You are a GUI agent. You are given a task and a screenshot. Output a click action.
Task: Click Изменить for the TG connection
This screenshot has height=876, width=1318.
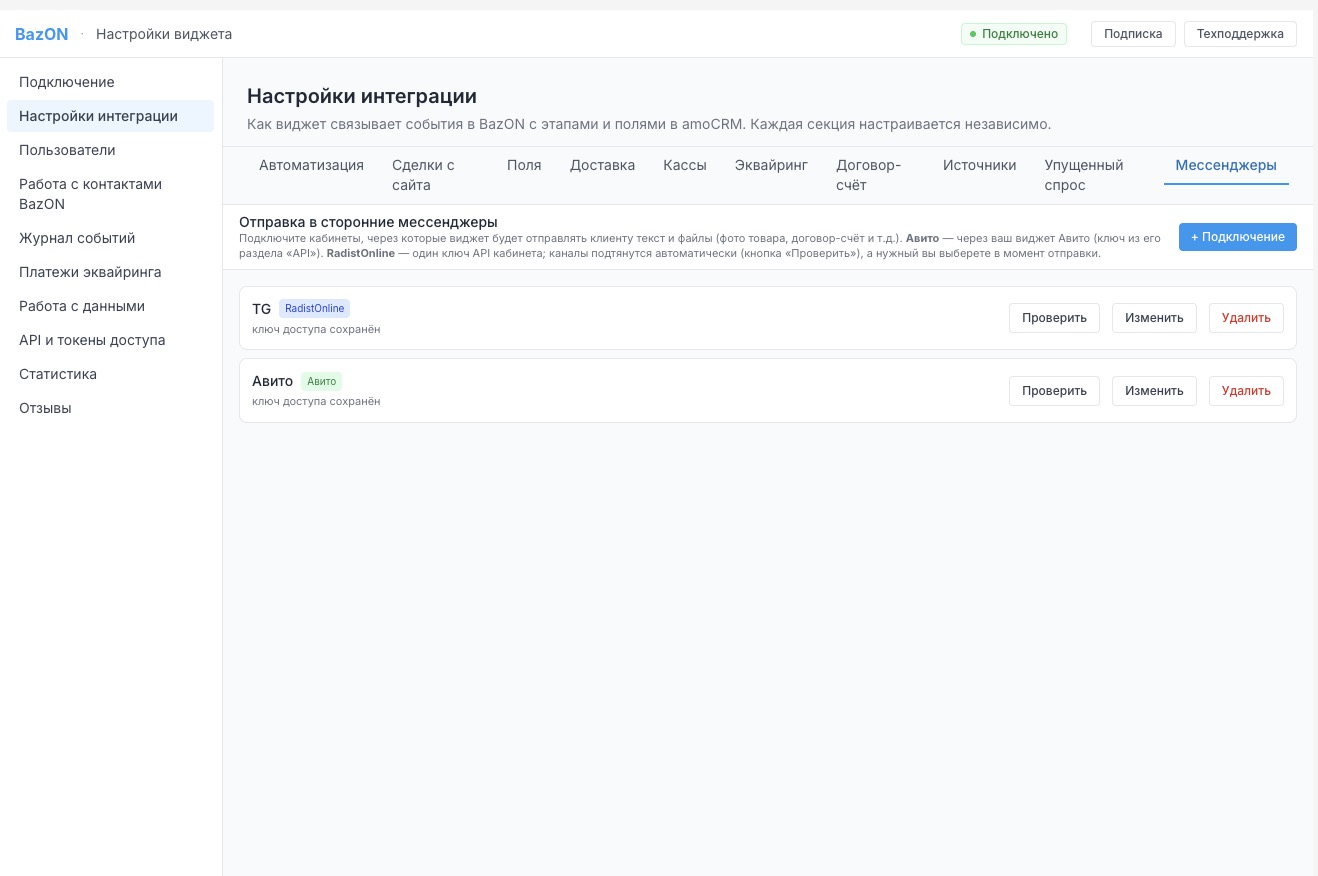tap(1154, 318)
